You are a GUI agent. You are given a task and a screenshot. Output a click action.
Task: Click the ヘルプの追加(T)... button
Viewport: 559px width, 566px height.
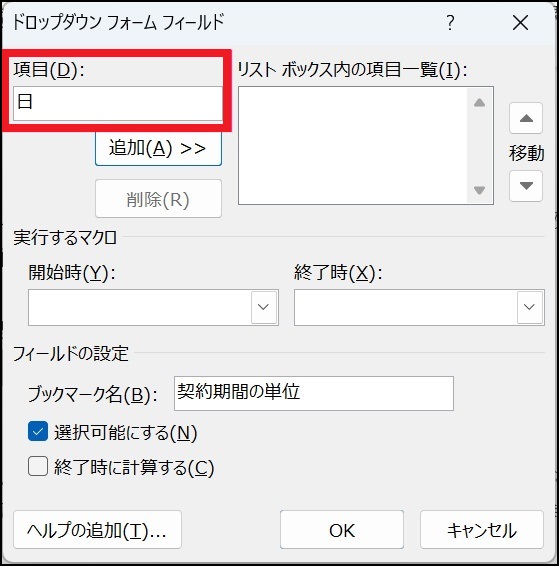point(97,530)
